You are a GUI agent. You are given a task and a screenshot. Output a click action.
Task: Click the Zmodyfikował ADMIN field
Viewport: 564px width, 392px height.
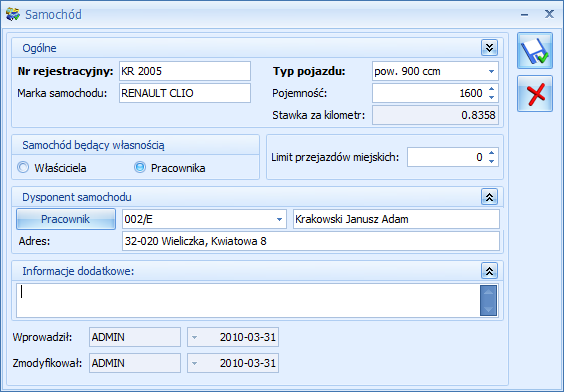[x=135, y=363]
